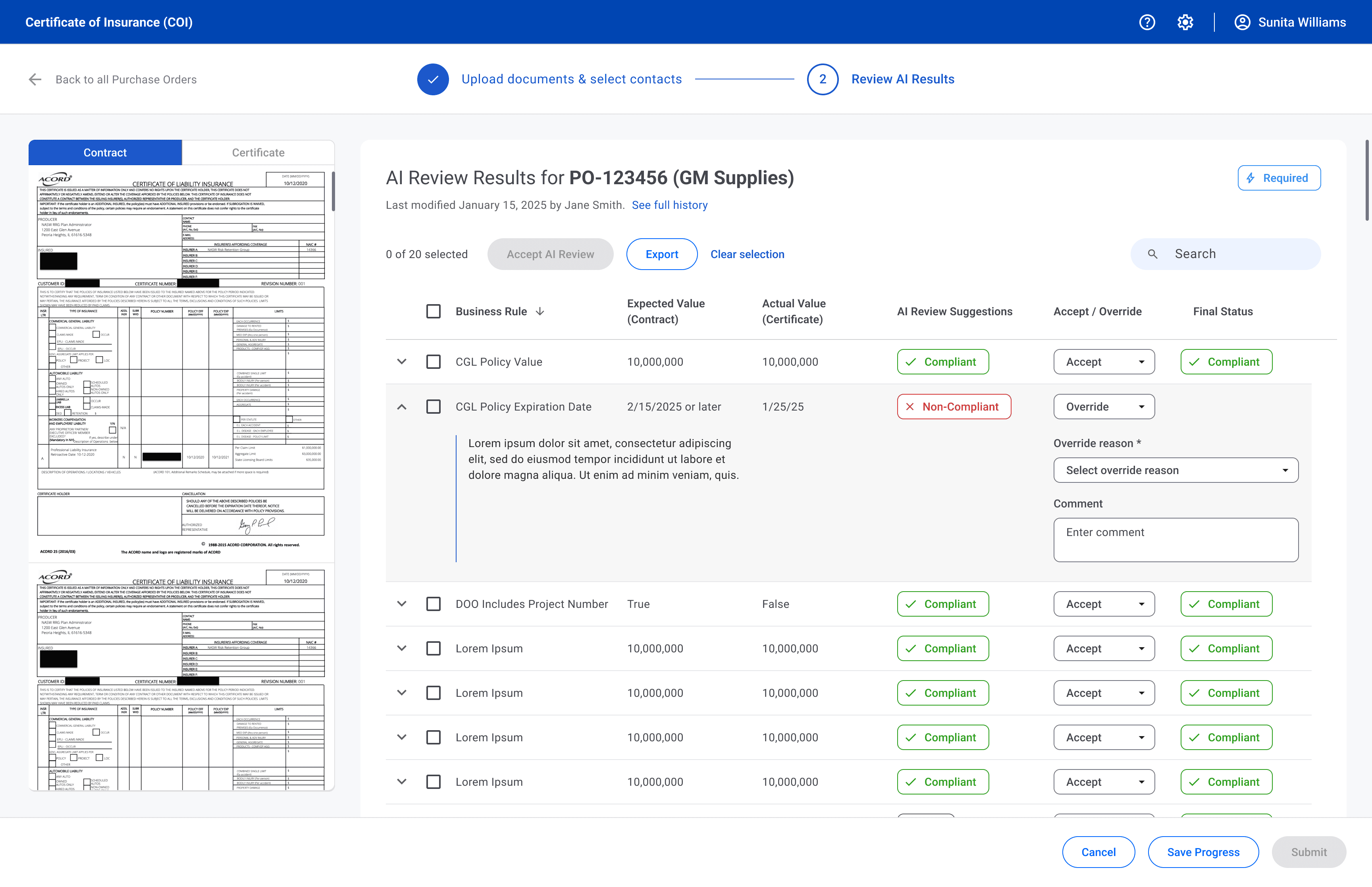Switch to the Certificate tab
The image size is (1372, 887).
258,152
